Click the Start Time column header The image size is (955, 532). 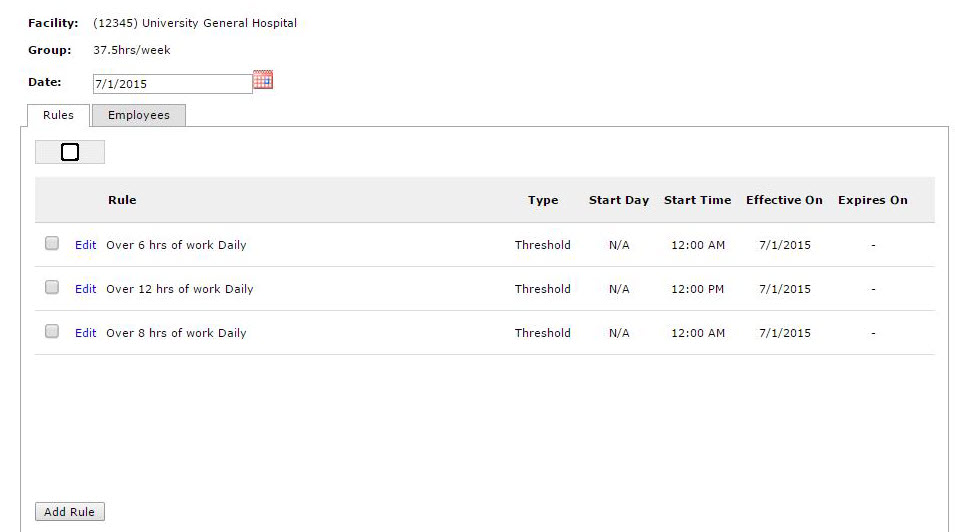coord(697,200)
